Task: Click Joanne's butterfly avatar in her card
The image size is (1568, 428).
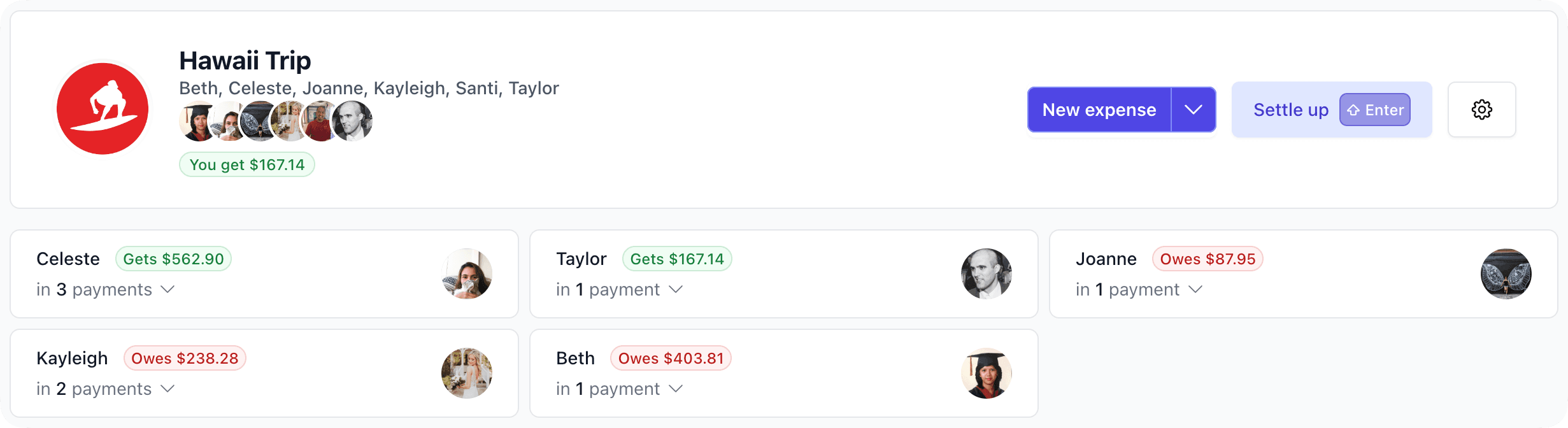Action: point(1506,274)
